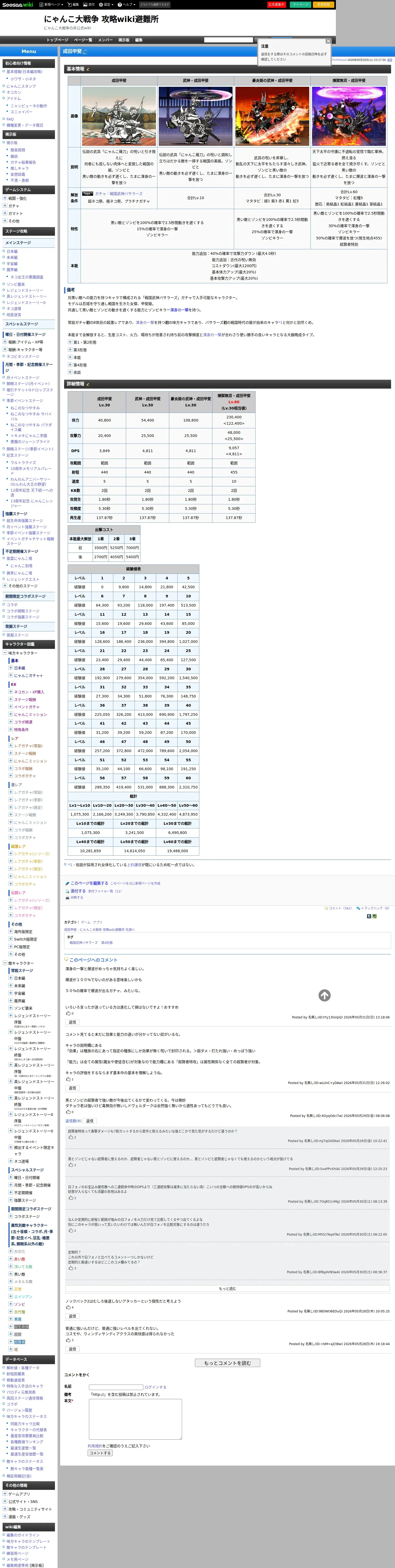Click the 名前 name input field
This screenshot has width=395, height=1568.
click(116, 1387)
